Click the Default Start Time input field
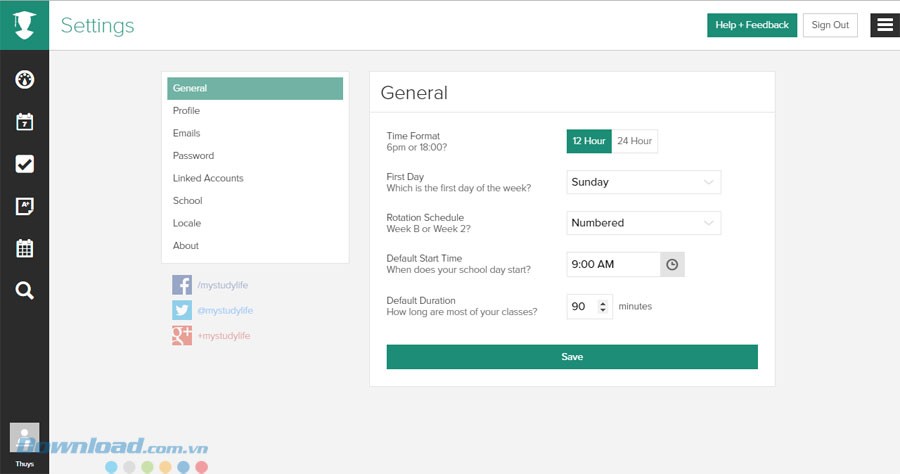This screenshot has height=474, width=900. (613, 264)
